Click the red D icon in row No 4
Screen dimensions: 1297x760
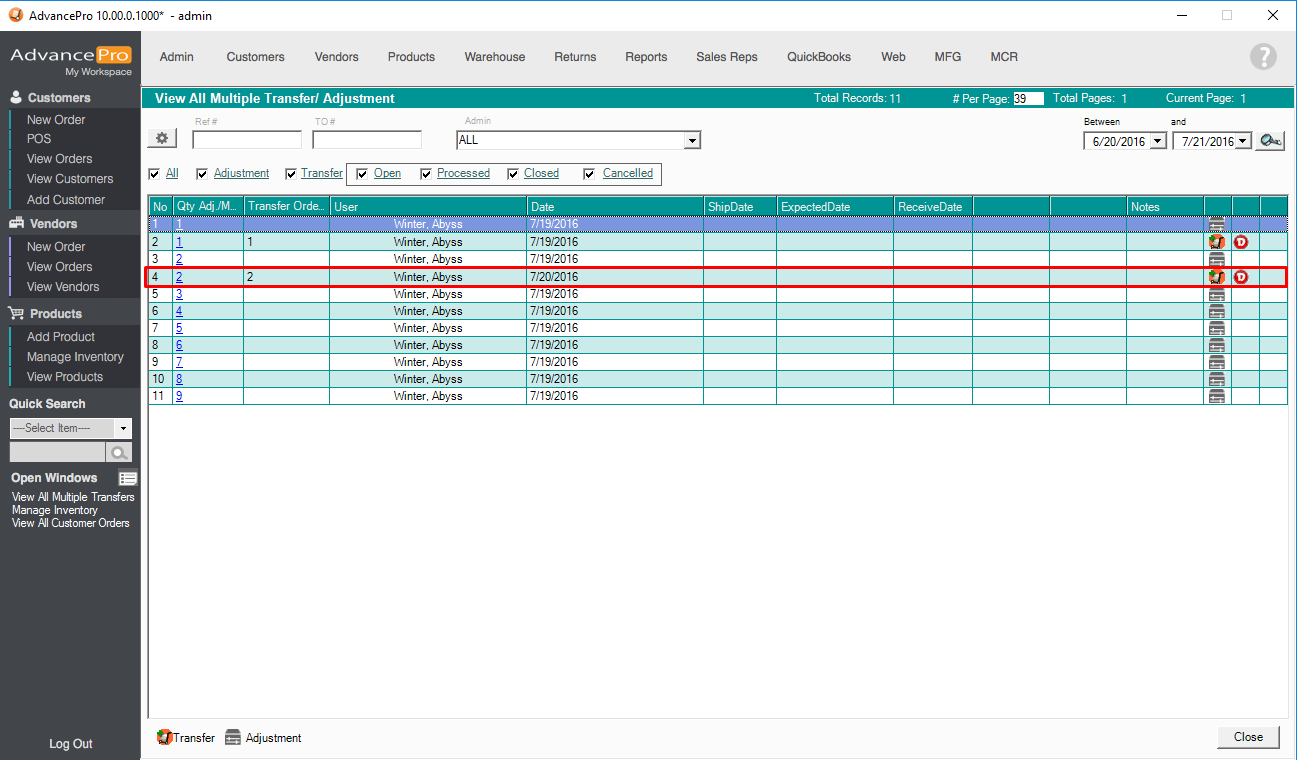pyautogui.click(x=1241, y=277)
